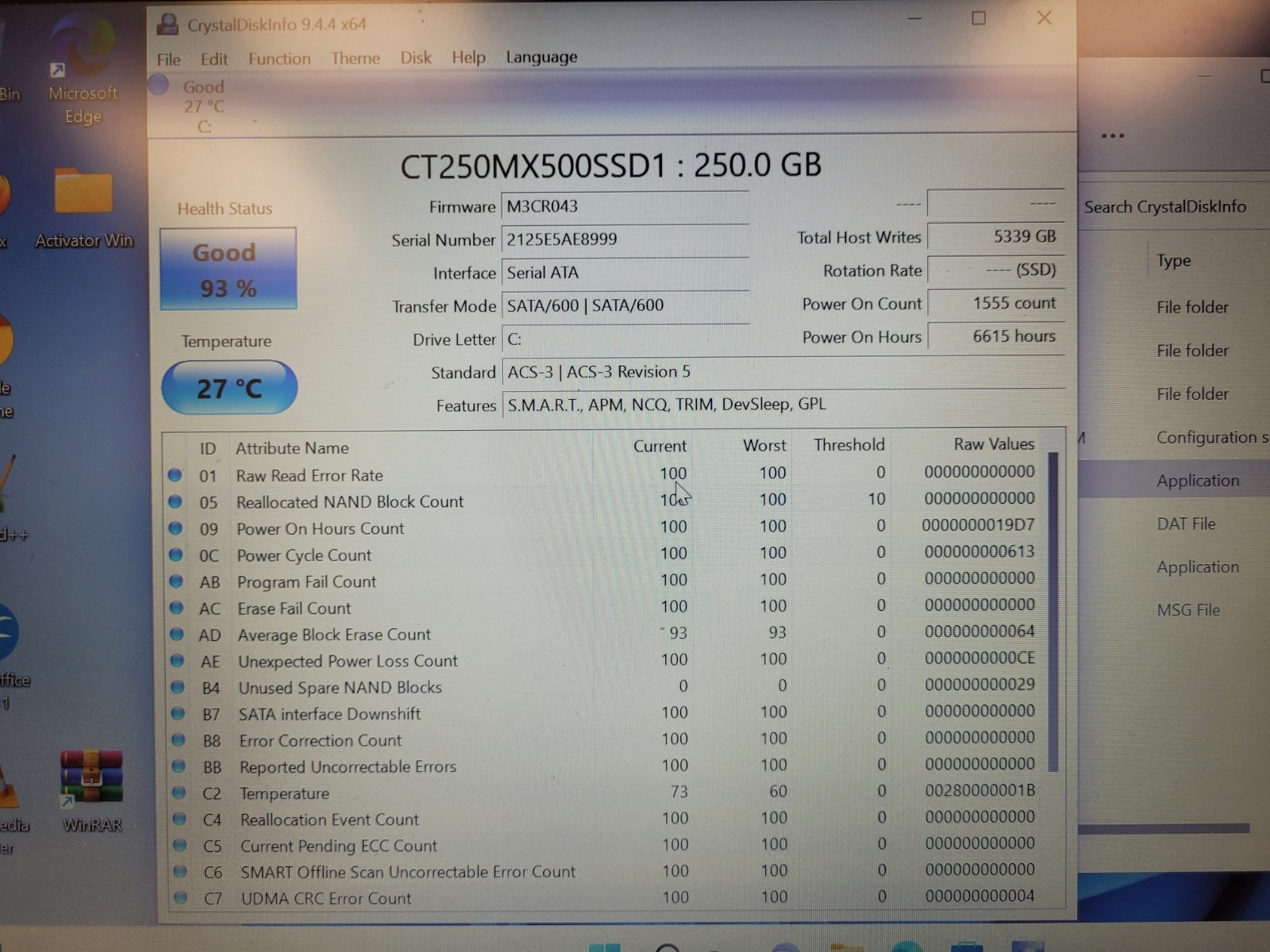Screen dimensions: 1270x952
Task: Click the status dot for SATA interface Downshift
Action: coord(179,713)
